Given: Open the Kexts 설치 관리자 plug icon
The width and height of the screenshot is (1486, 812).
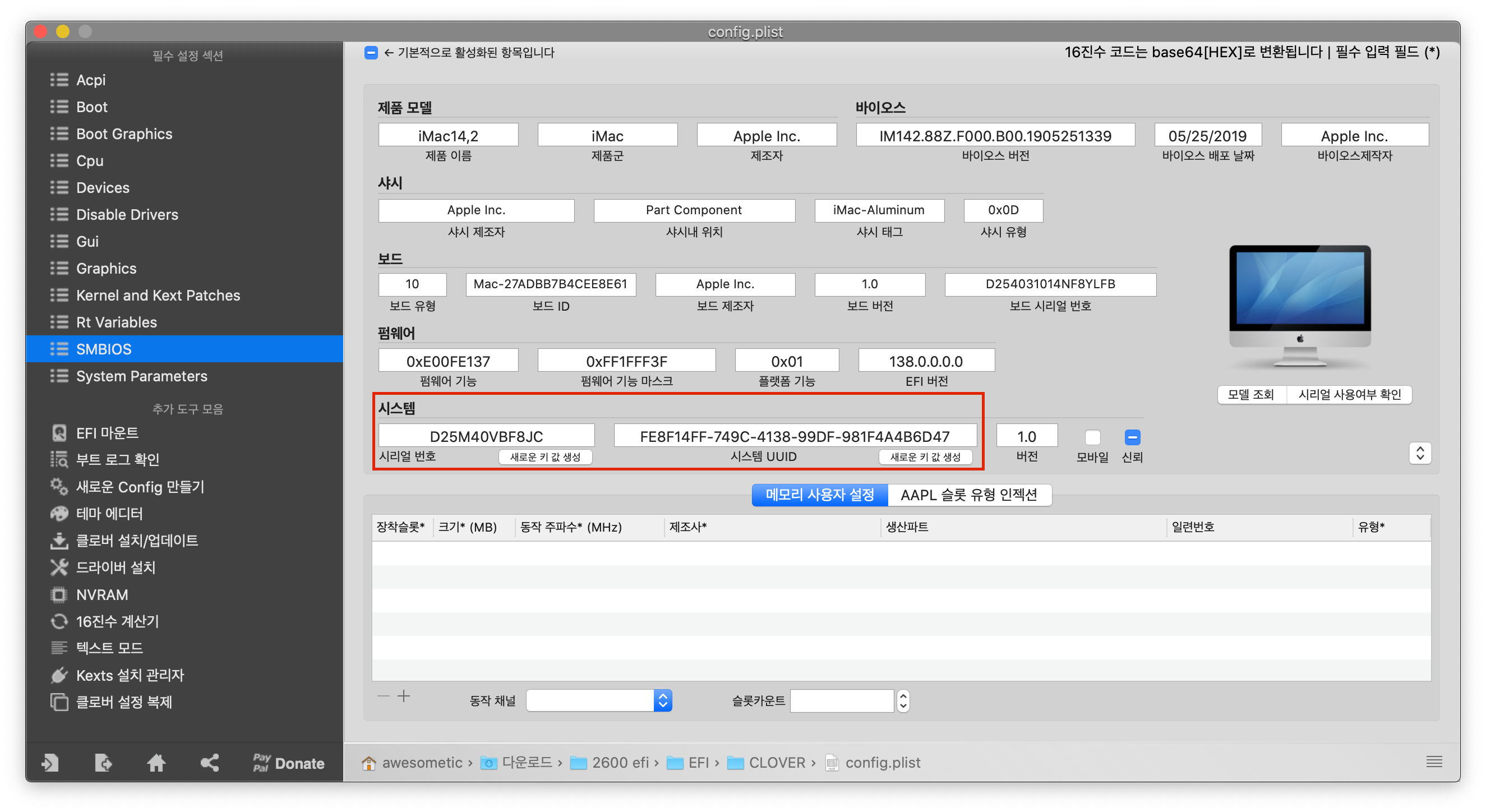Looking at the screenshot, I should 59,675.
